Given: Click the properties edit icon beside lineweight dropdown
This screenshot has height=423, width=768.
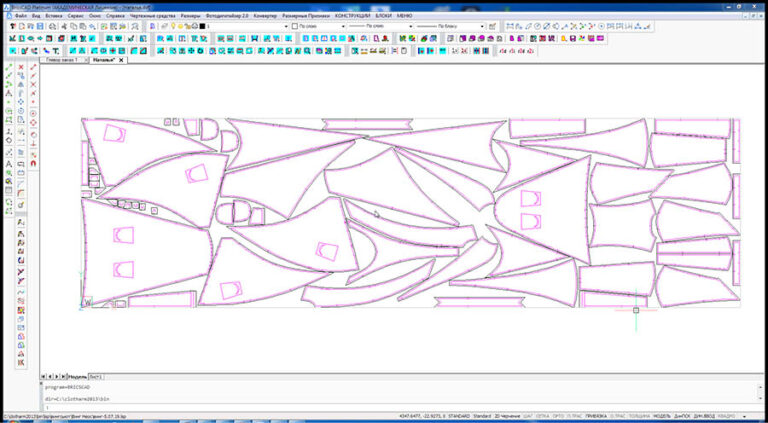Looking at the screenshot, I should tap(493, 26).
